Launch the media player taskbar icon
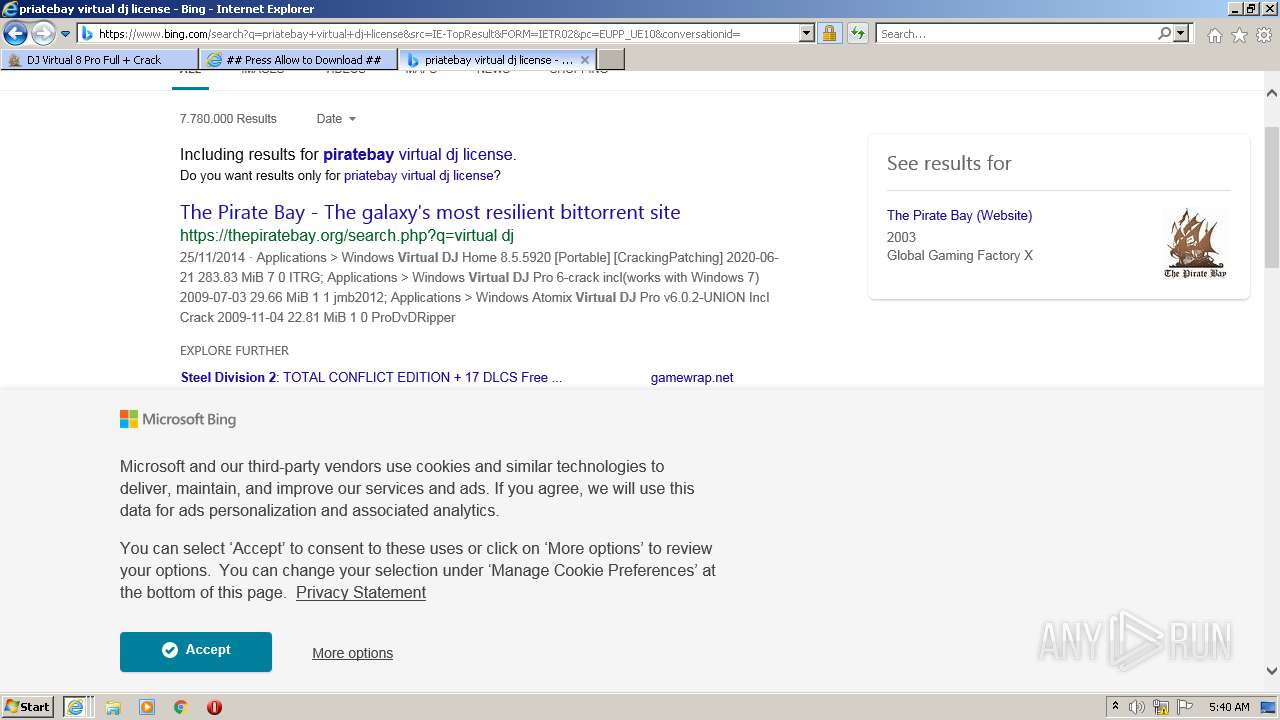Viewport: 1280px width, 720px height. [x=147, y=707]
